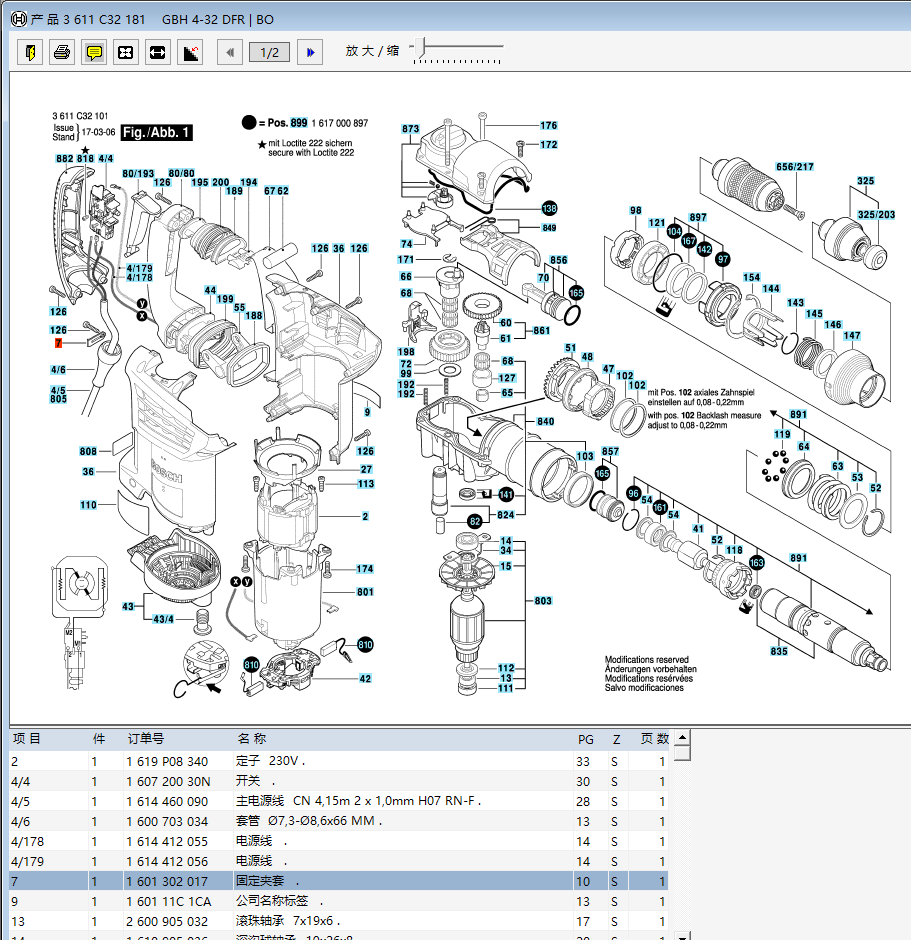Click the parts list scrollbar up arrow
The height and width of the screenshot is (940, 911).
pos(682,738)
